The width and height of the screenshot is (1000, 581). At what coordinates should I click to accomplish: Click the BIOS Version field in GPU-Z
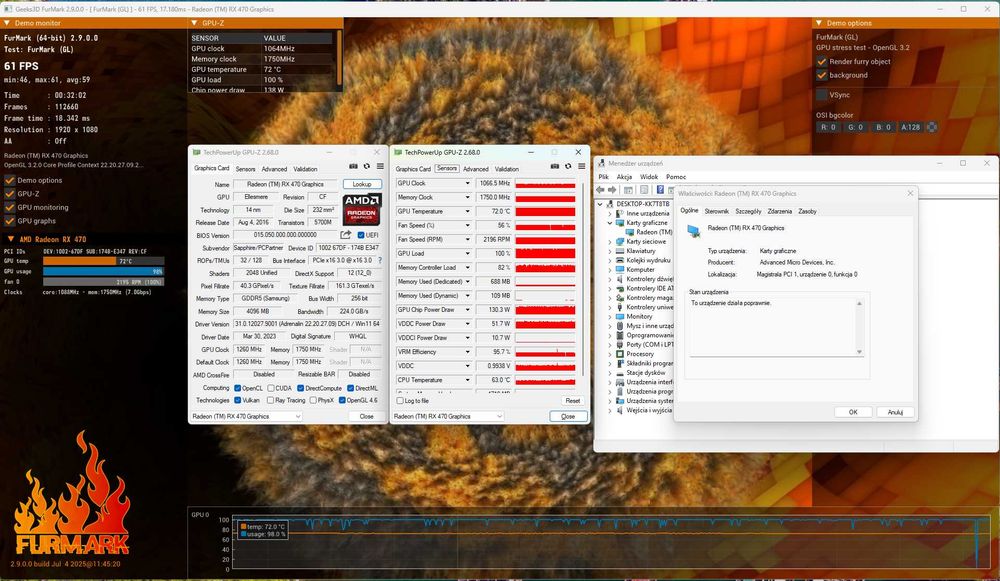coord(284,235)
